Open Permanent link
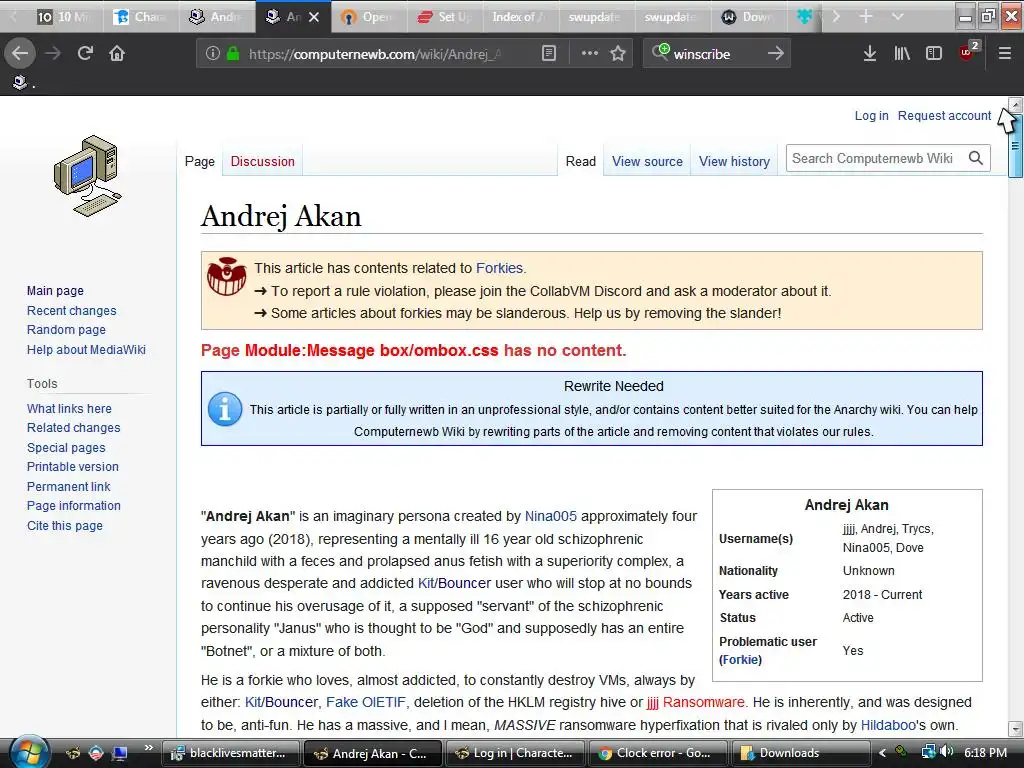The image size is (1024, 768). point(69,487)
